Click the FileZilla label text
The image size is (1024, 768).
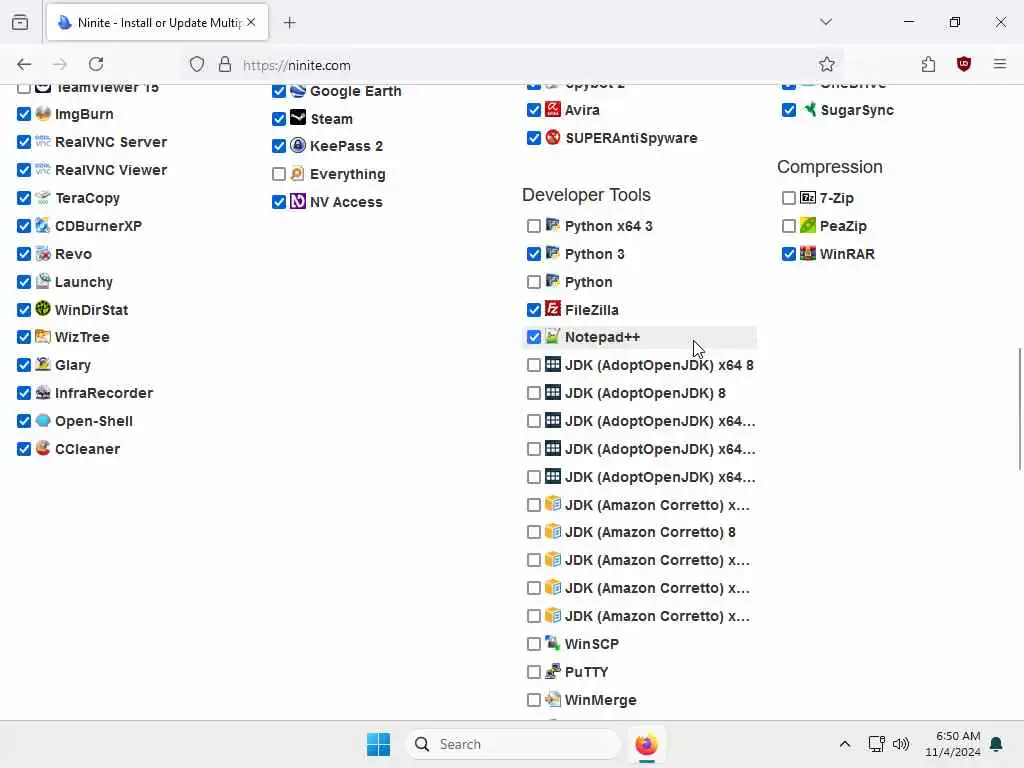592,310
